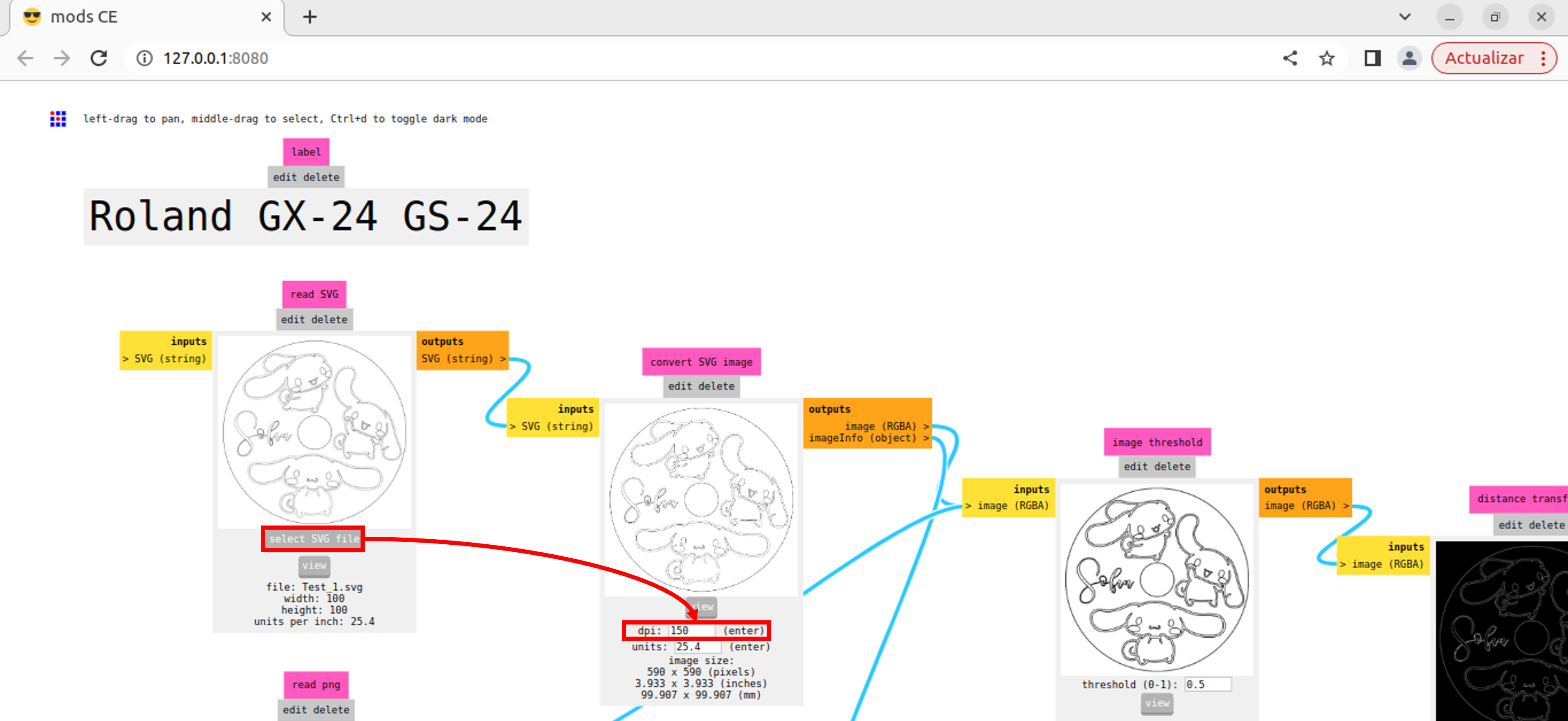Reload the page with refresh icon
Screen dimensions: 1568x721
click(x=99, y=58)
